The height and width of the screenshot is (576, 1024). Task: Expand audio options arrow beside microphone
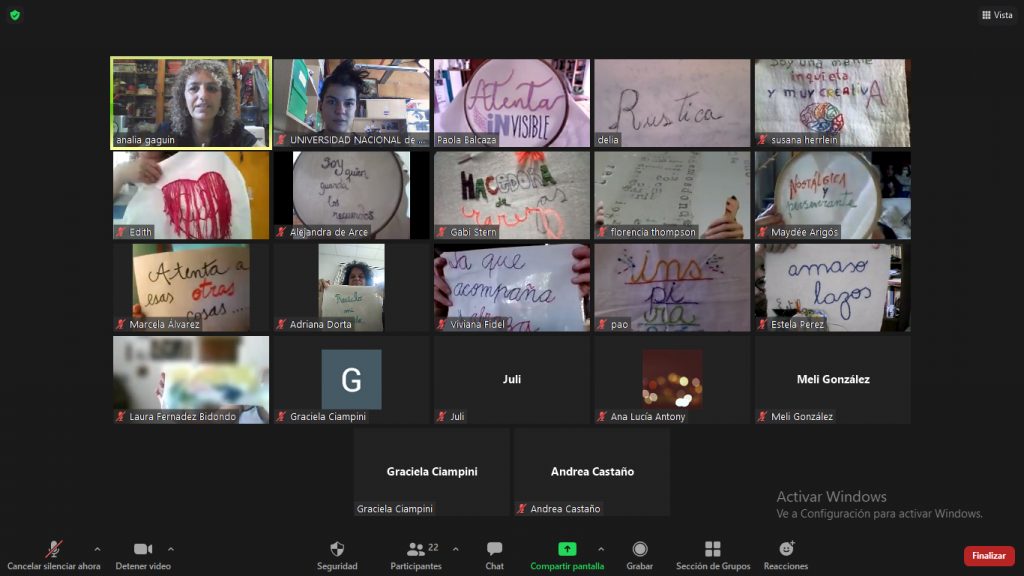pyautogui.click(x=97, y=549)
